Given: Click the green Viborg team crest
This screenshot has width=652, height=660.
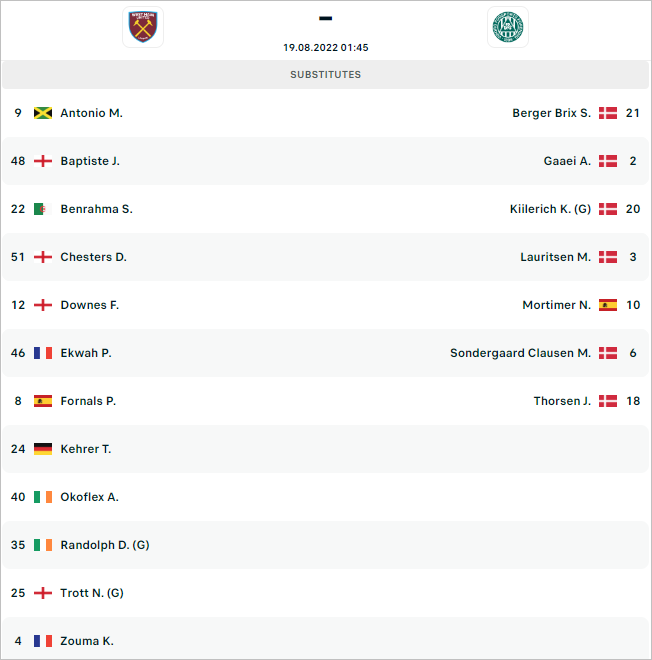Looking at the screenshot, I should [508, 27].
